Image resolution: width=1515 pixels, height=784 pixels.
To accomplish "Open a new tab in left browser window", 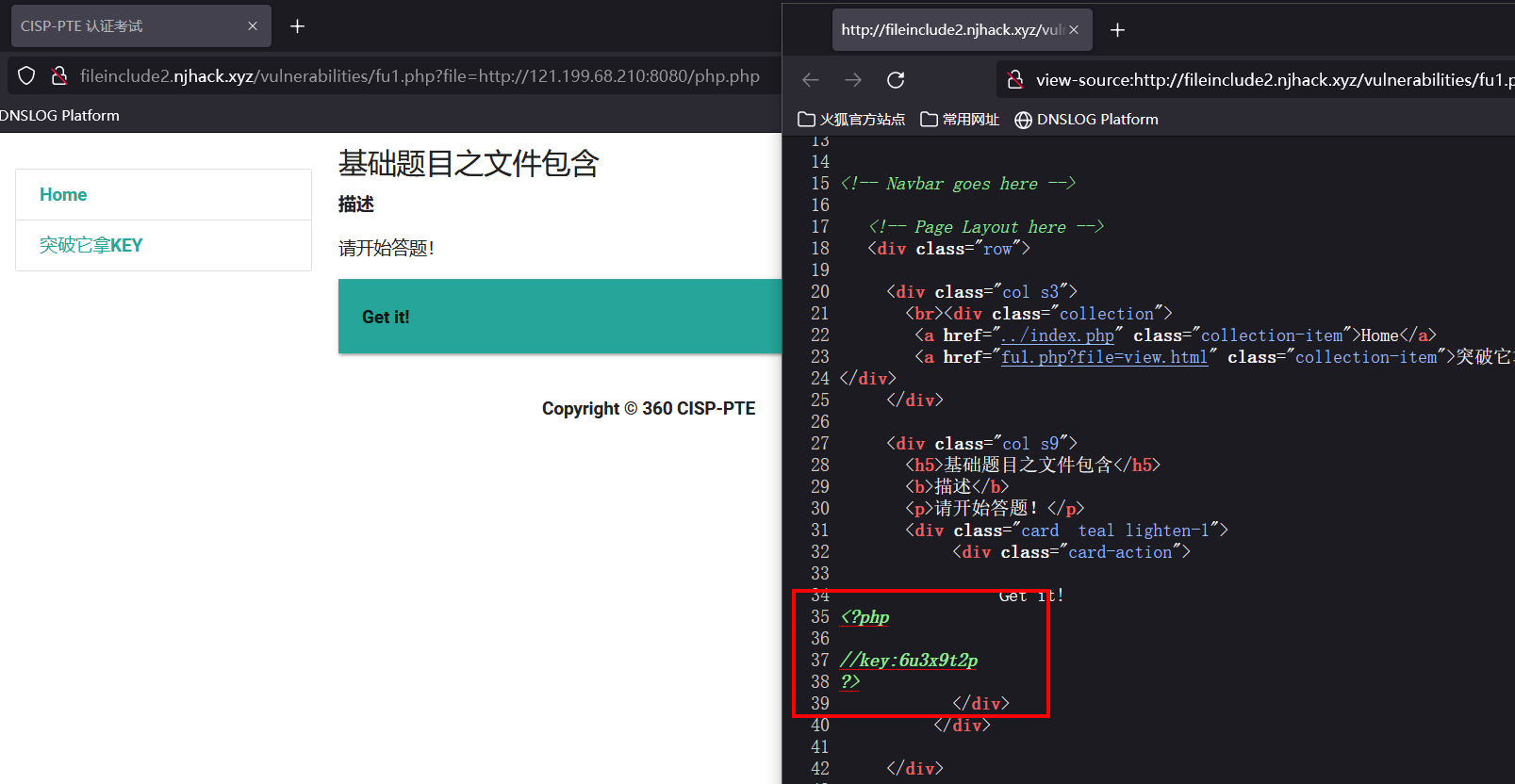I will tap(297, 26).
